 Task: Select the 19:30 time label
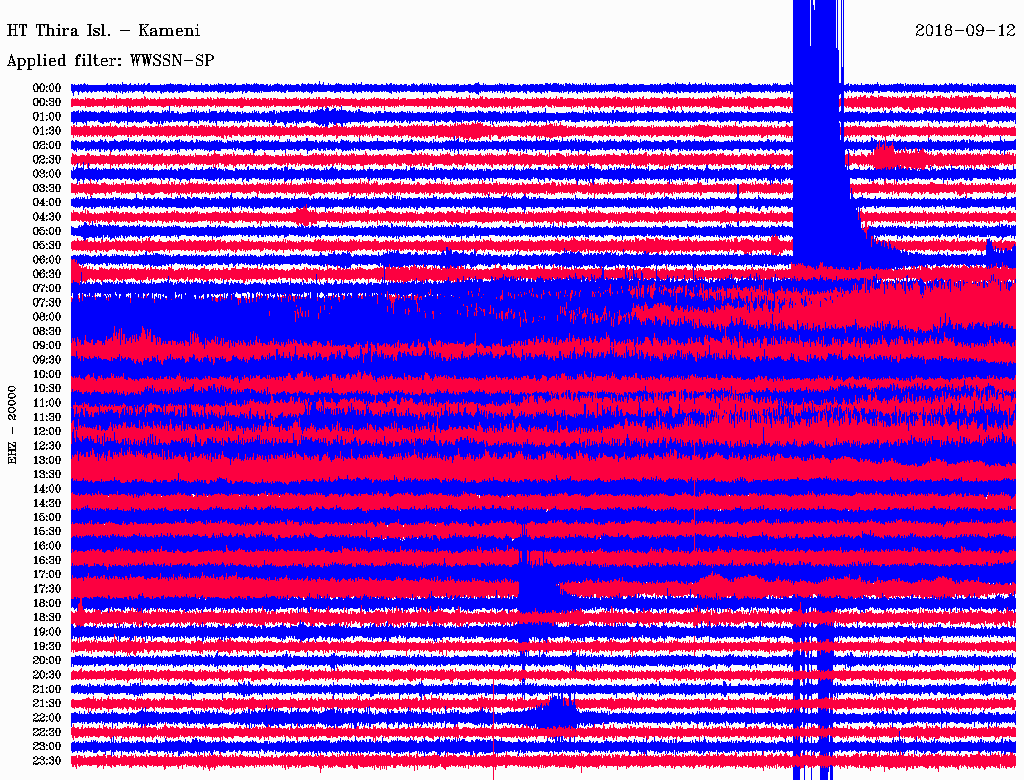pyautogui.click(x=47, y=647)
